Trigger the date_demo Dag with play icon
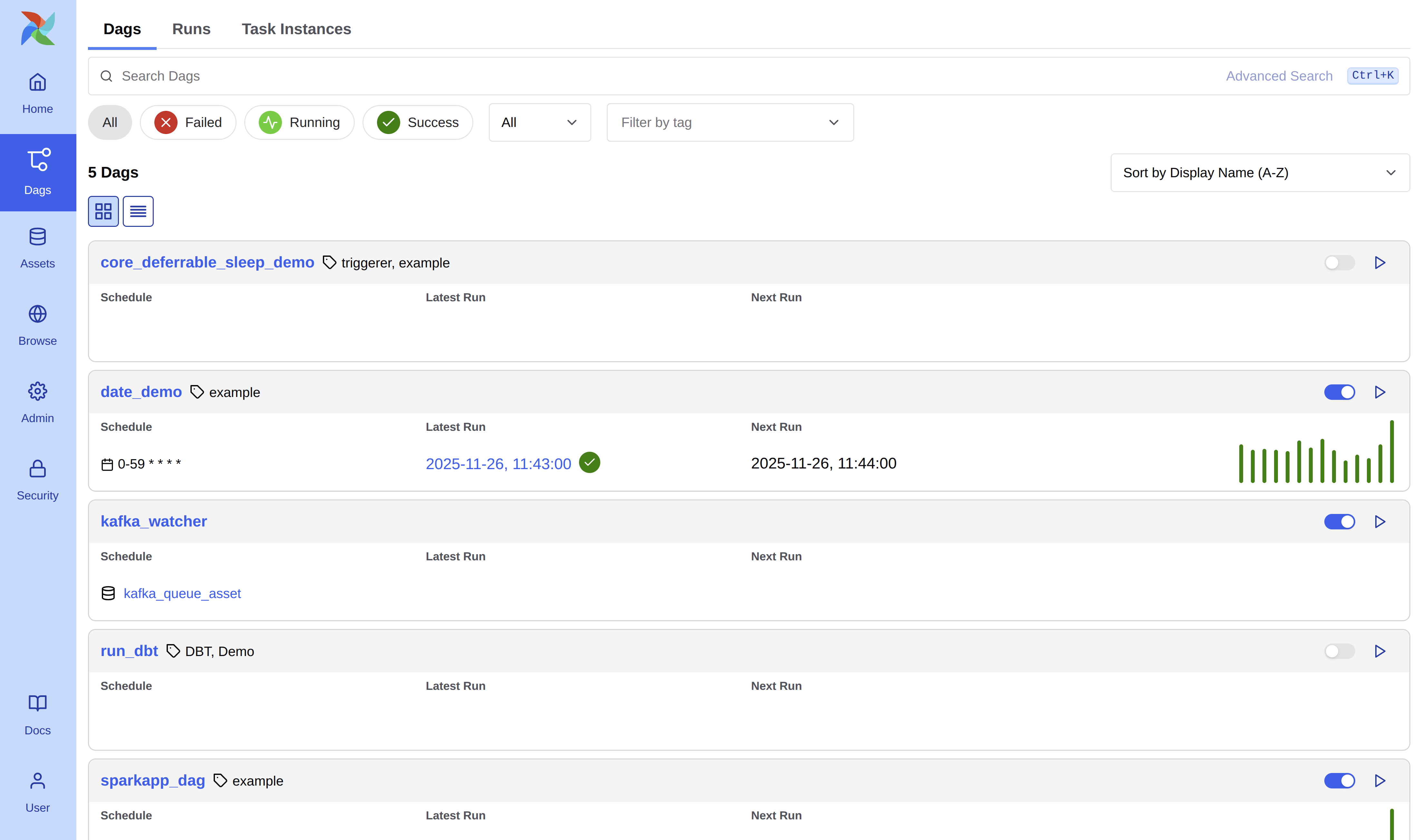Screen dimensions: 1421x840 pyautogui.click(x=1380, y=392)
